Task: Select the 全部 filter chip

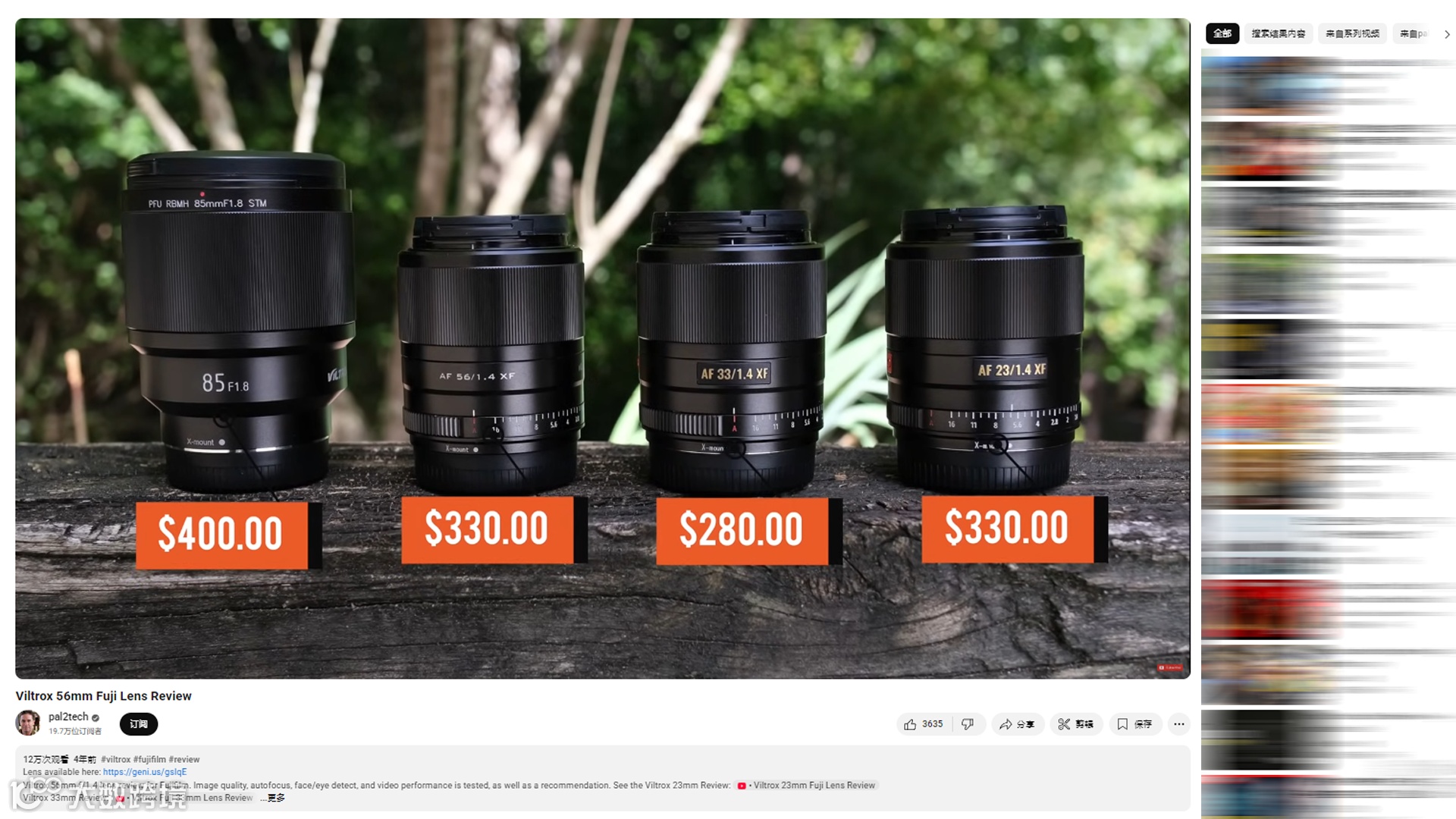Action: coord(1222,33)
